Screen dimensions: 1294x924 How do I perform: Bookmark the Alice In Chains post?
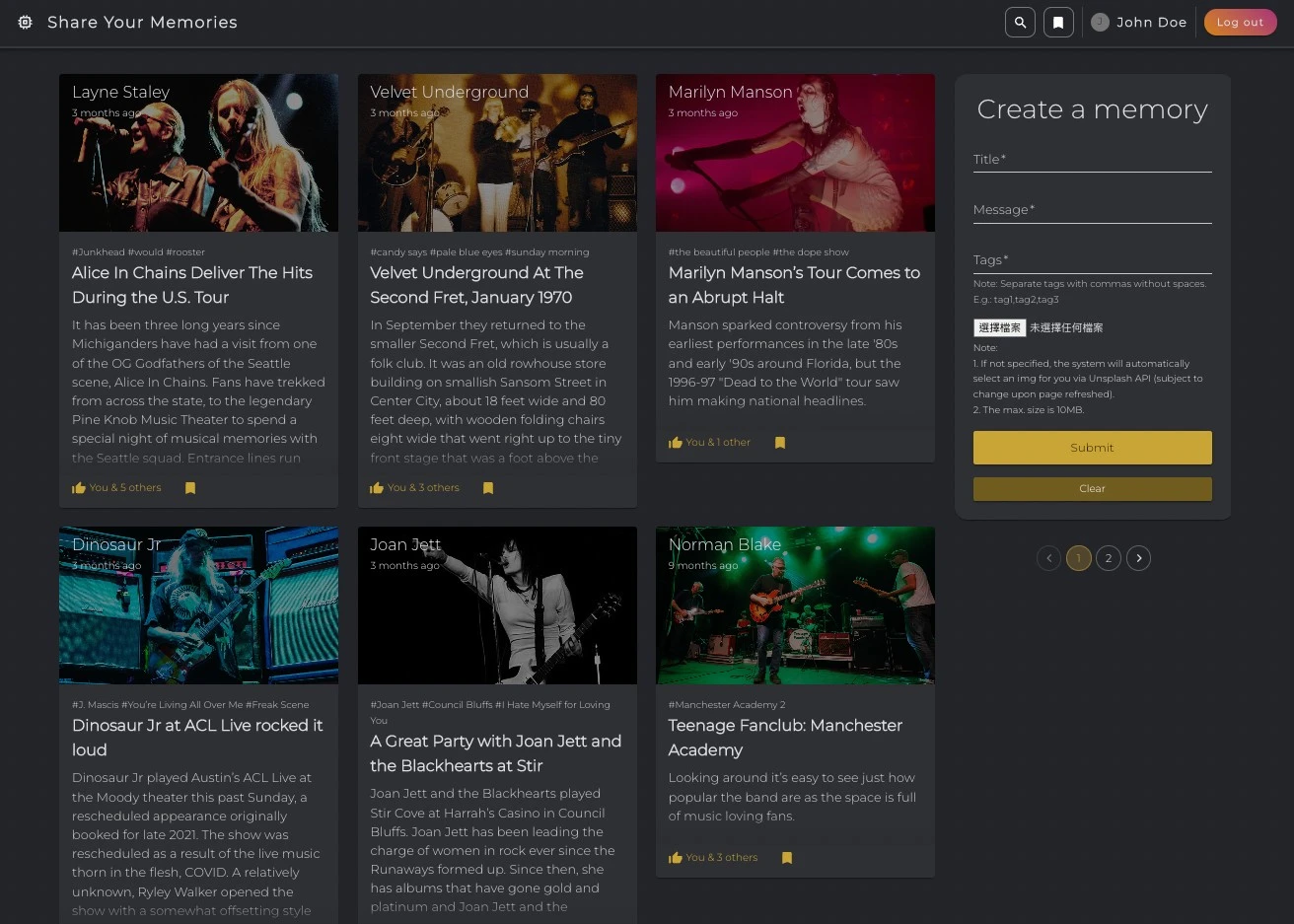(x=190, y=487)
